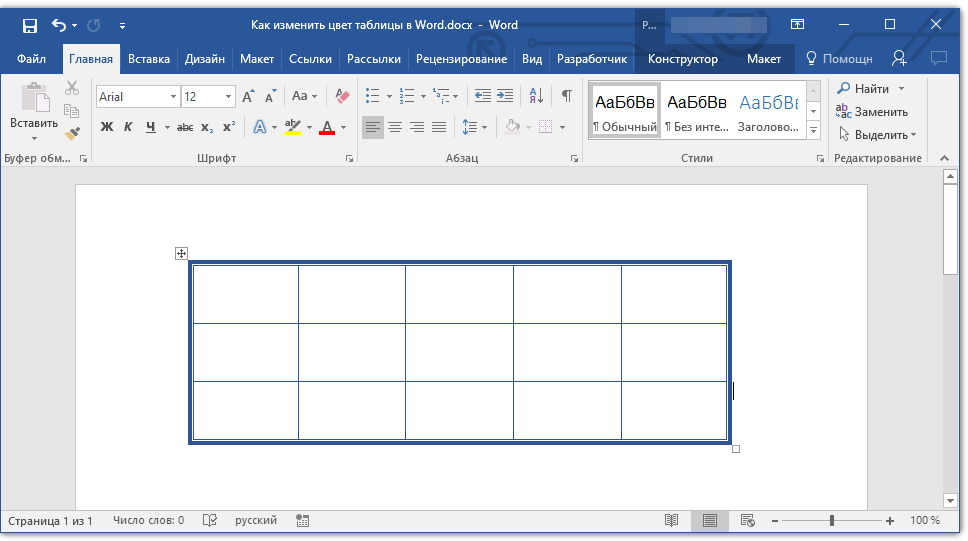The height and width of the screenshot is (541, 968).
Task: Click the vertical scrollbar thumb
Action: pyautogui.click(x=951, y=230)
